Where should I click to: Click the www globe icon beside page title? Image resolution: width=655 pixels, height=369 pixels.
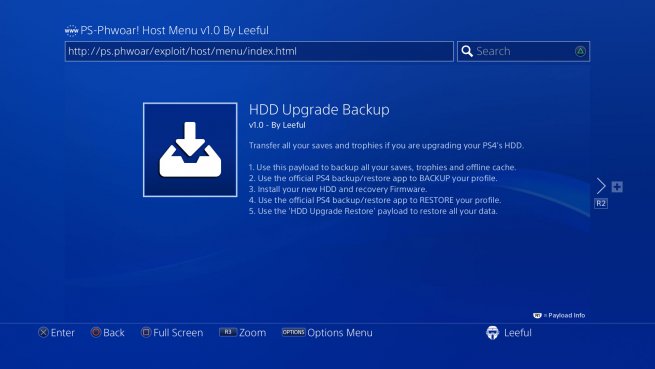[x=71, y=31]
